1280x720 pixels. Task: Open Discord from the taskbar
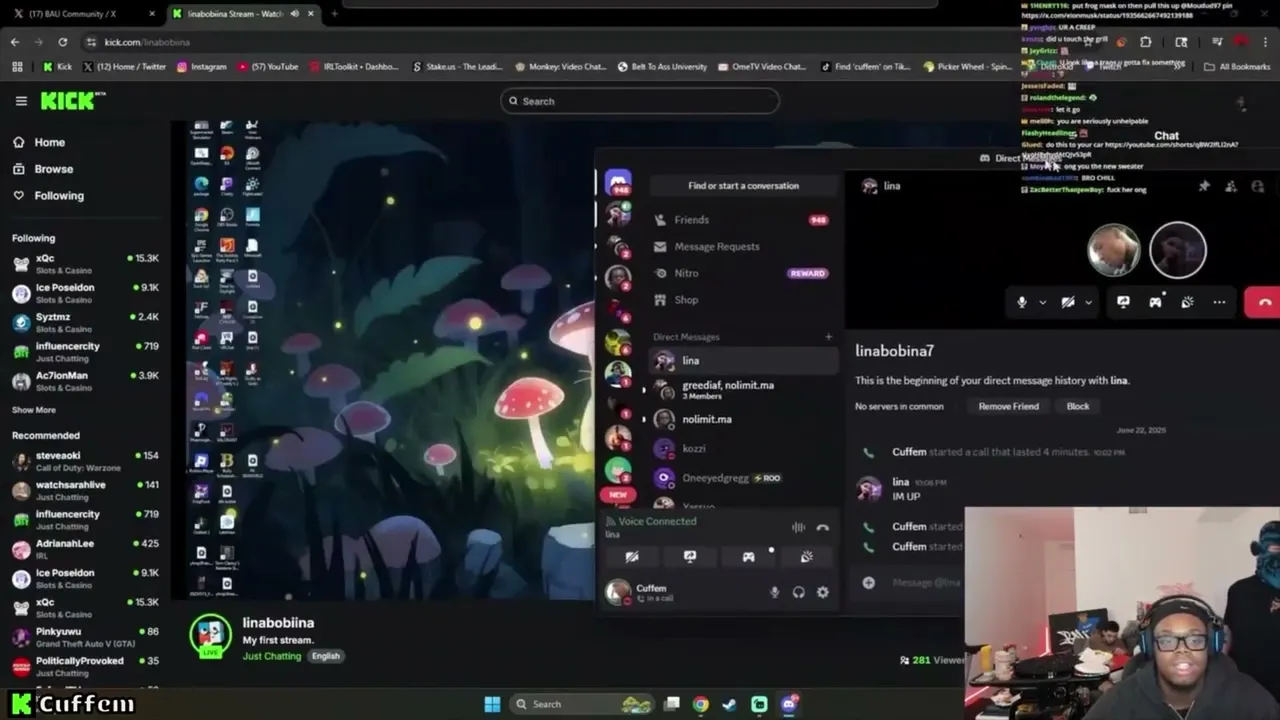pyautogui.click(x=789, y=704)
